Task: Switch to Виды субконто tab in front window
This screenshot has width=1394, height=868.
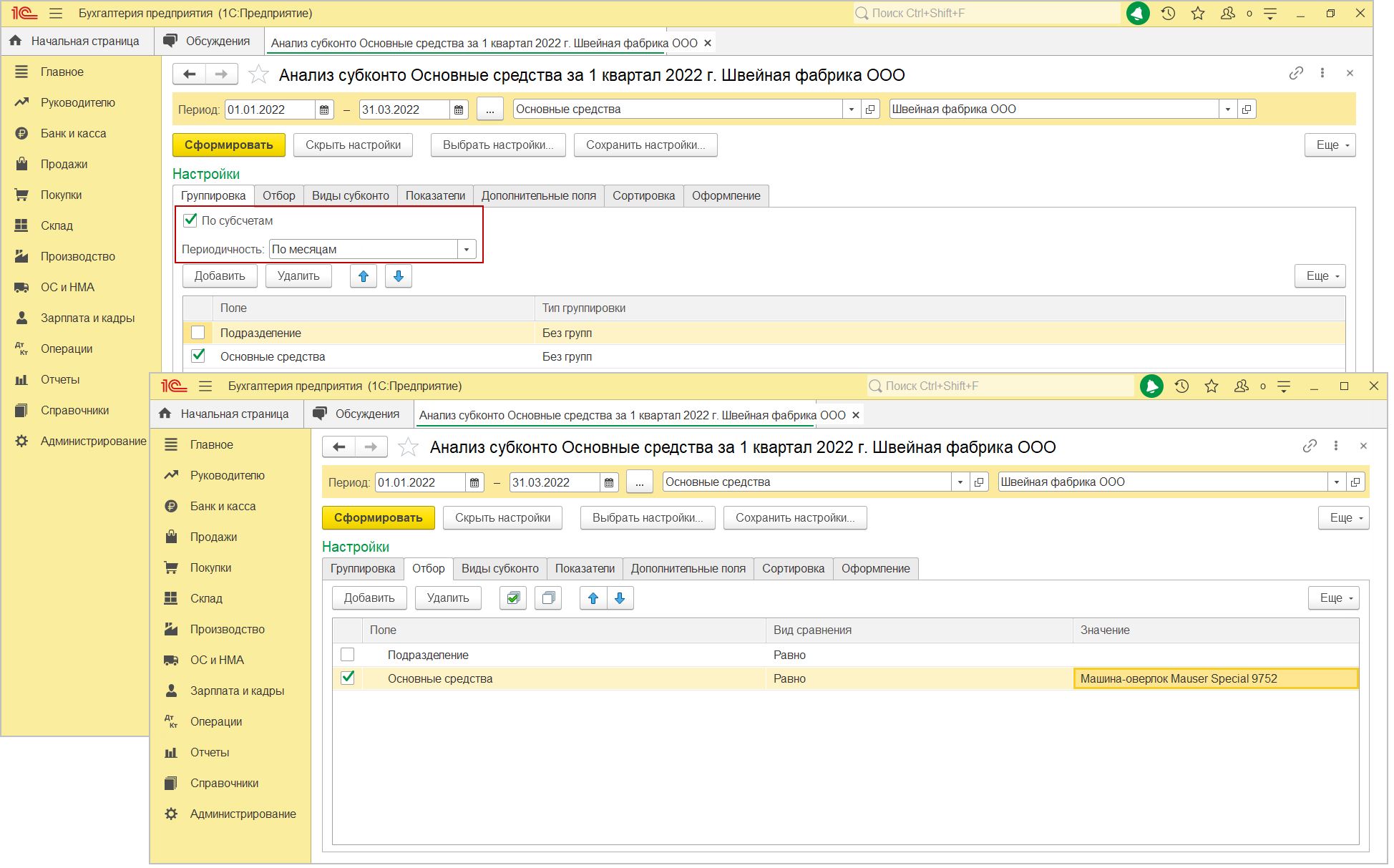Action: coord(500,569)
